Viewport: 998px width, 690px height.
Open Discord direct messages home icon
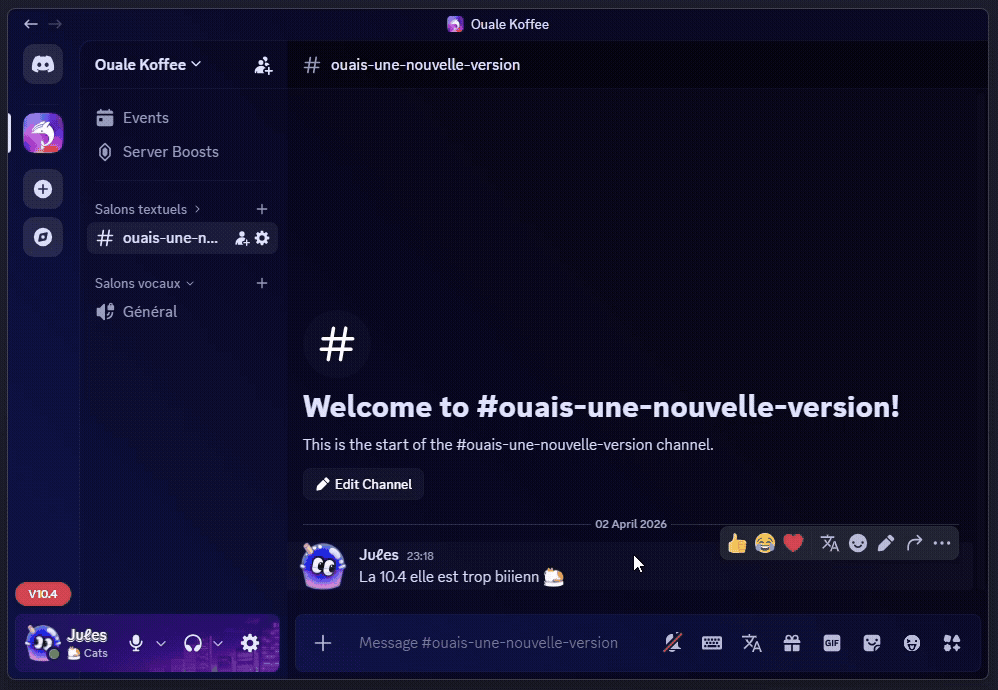(x=43, y=64)
